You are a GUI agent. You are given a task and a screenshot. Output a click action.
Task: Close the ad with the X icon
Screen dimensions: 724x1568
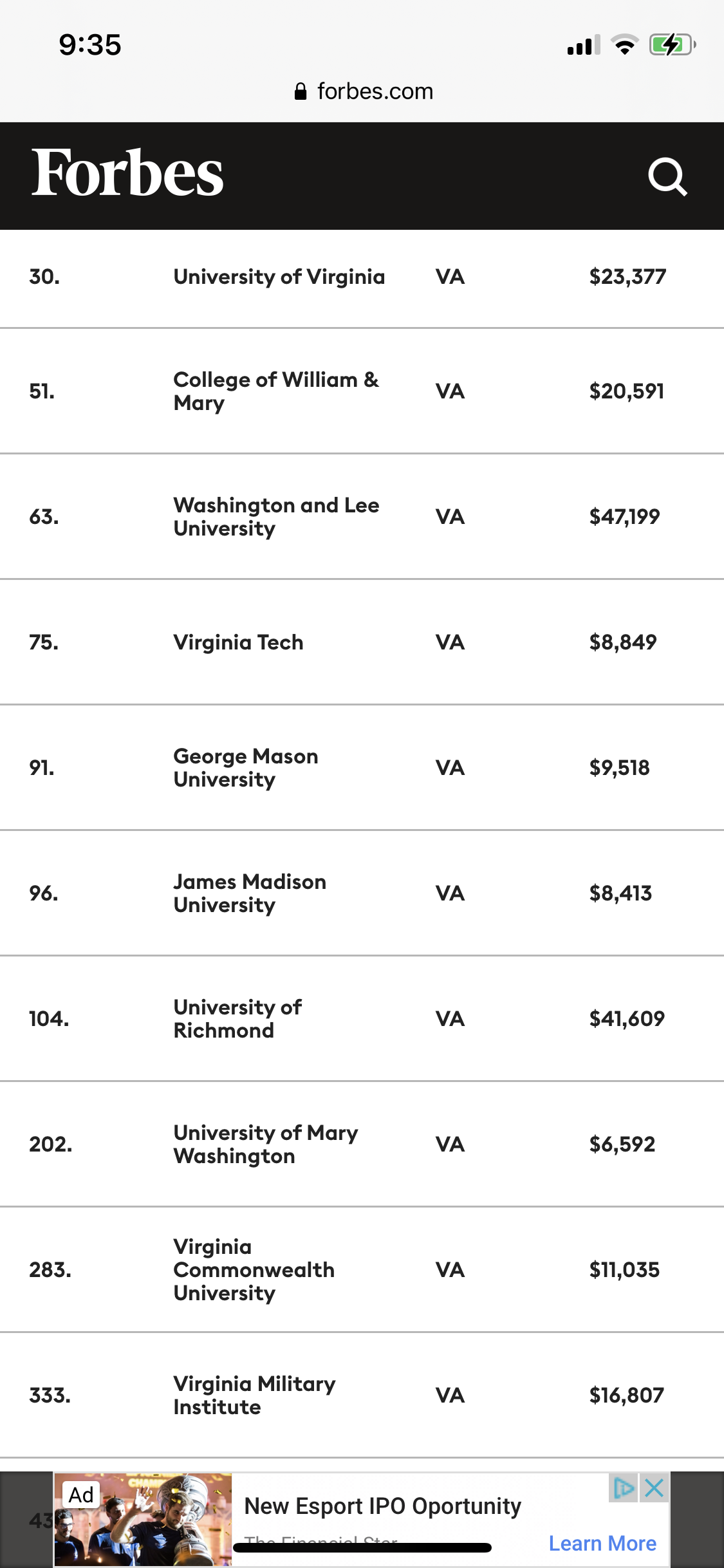tap(654, 1488)
